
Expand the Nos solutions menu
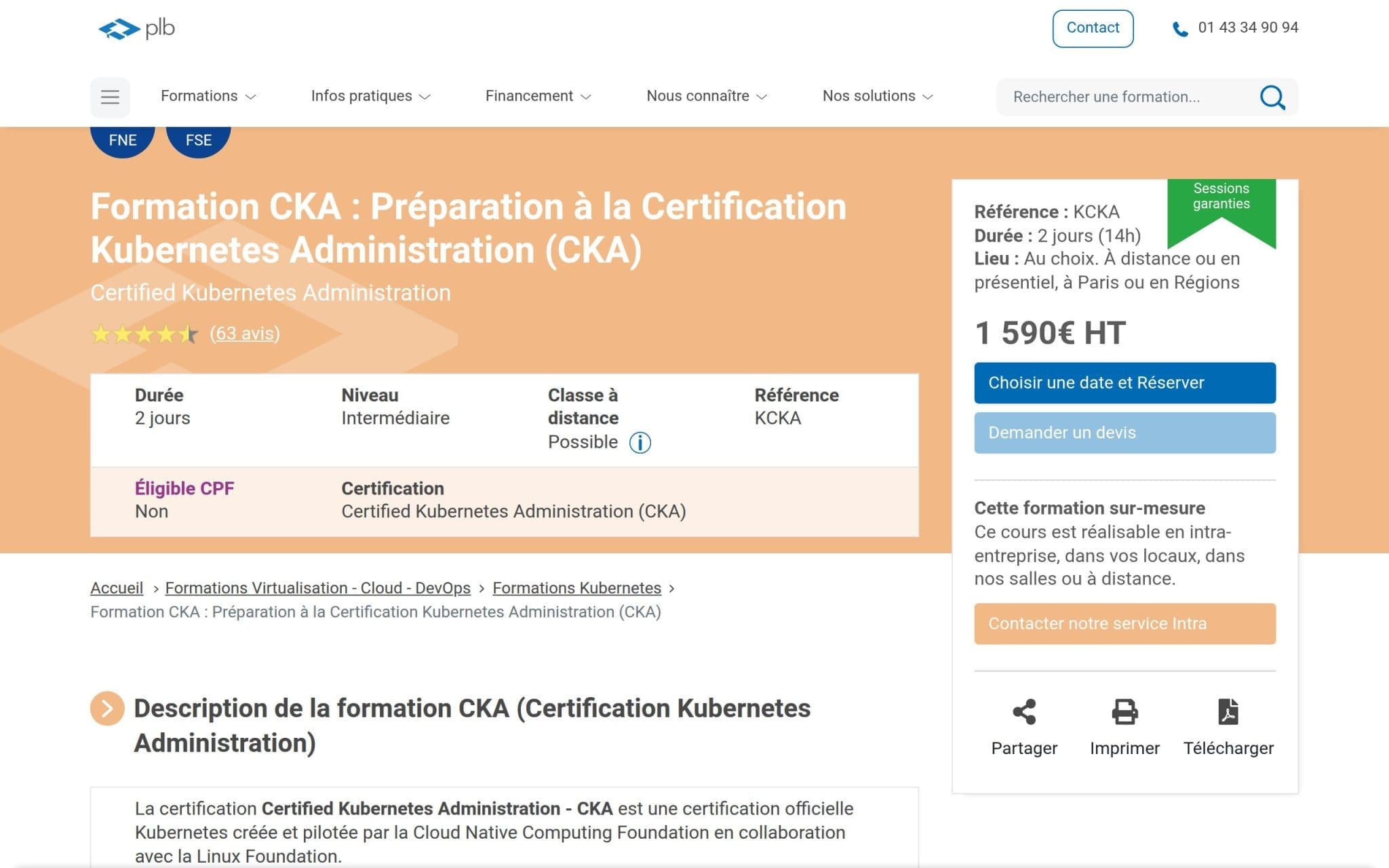[878, 96]
